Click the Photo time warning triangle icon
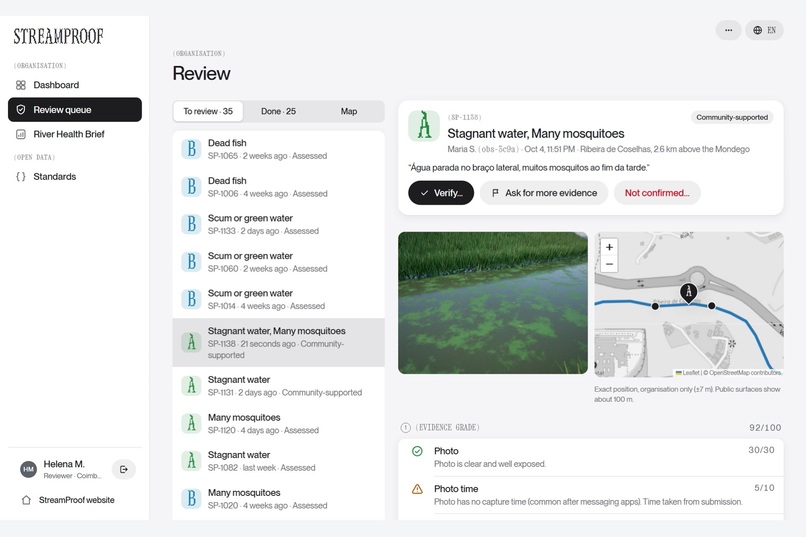 pyautogui.click(x=417, y=489)
